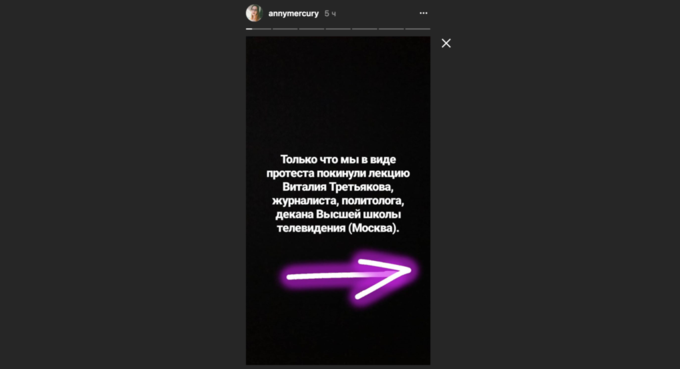Screen dimensions: 680x369
Task: Click the line "декана Высшей школы"
Action: [x=338, y=215]
